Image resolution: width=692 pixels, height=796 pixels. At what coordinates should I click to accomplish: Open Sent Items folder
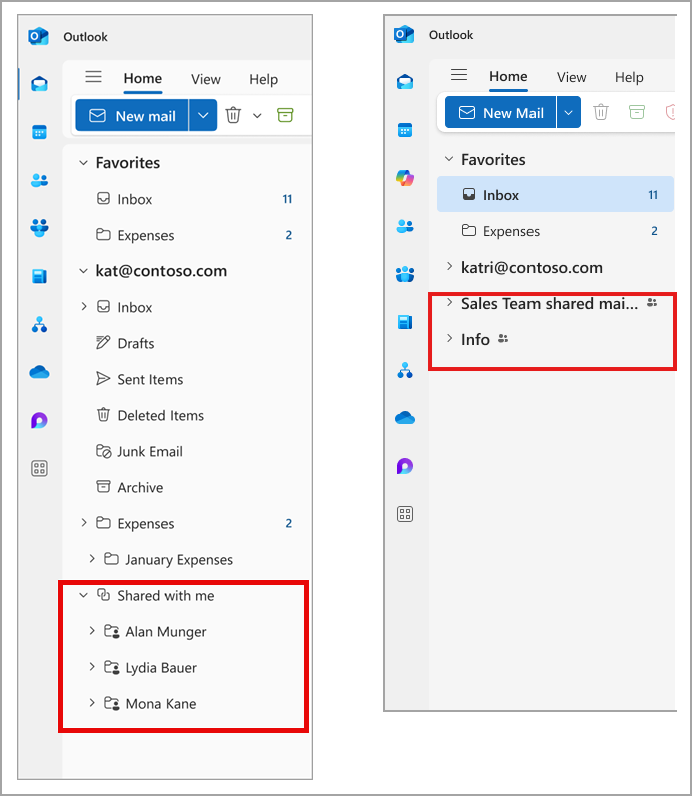[186, 379]
